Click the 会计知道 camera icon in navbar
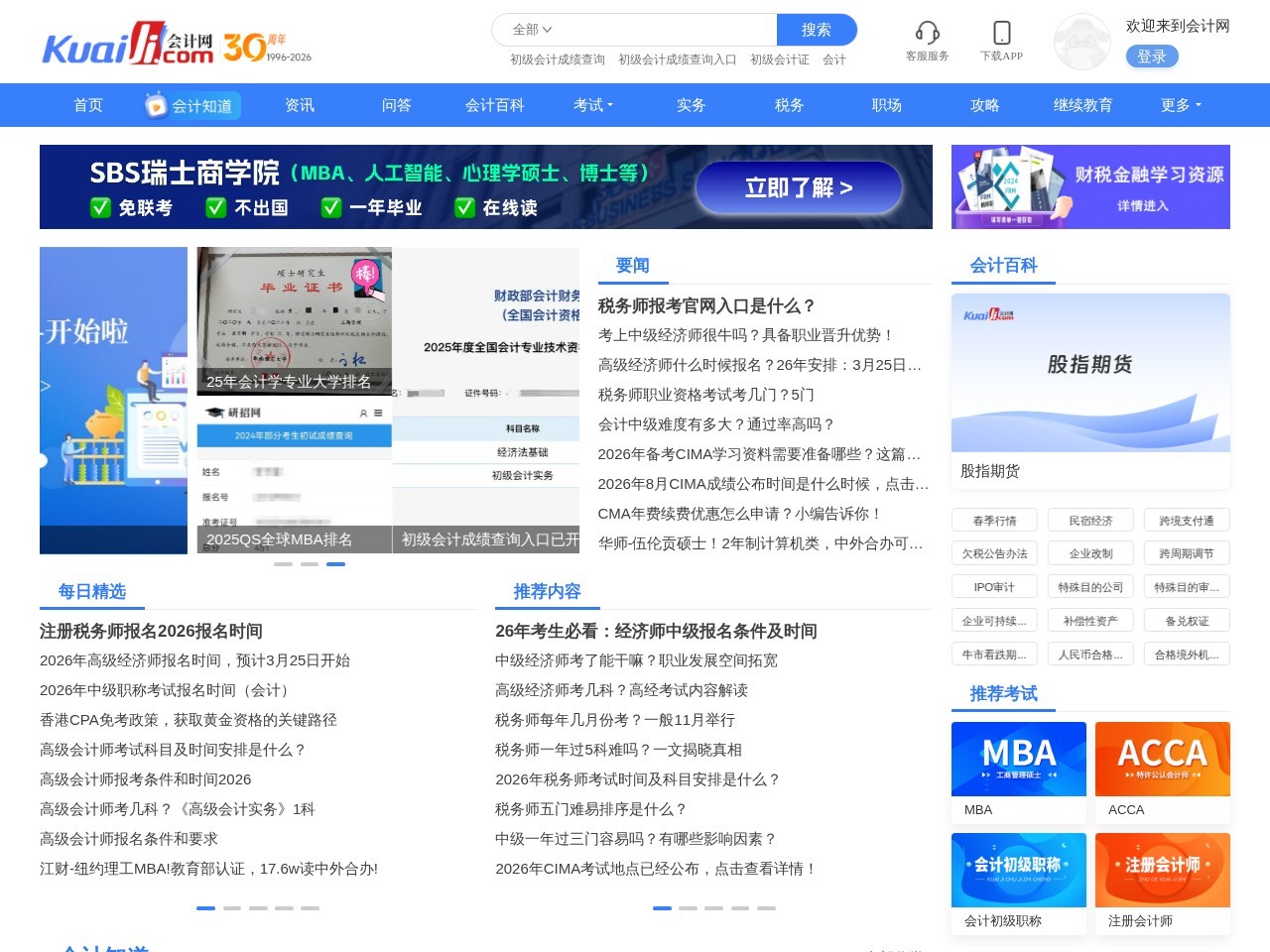The height and width of the screenshot is (952, 1270). click(155, 105)
